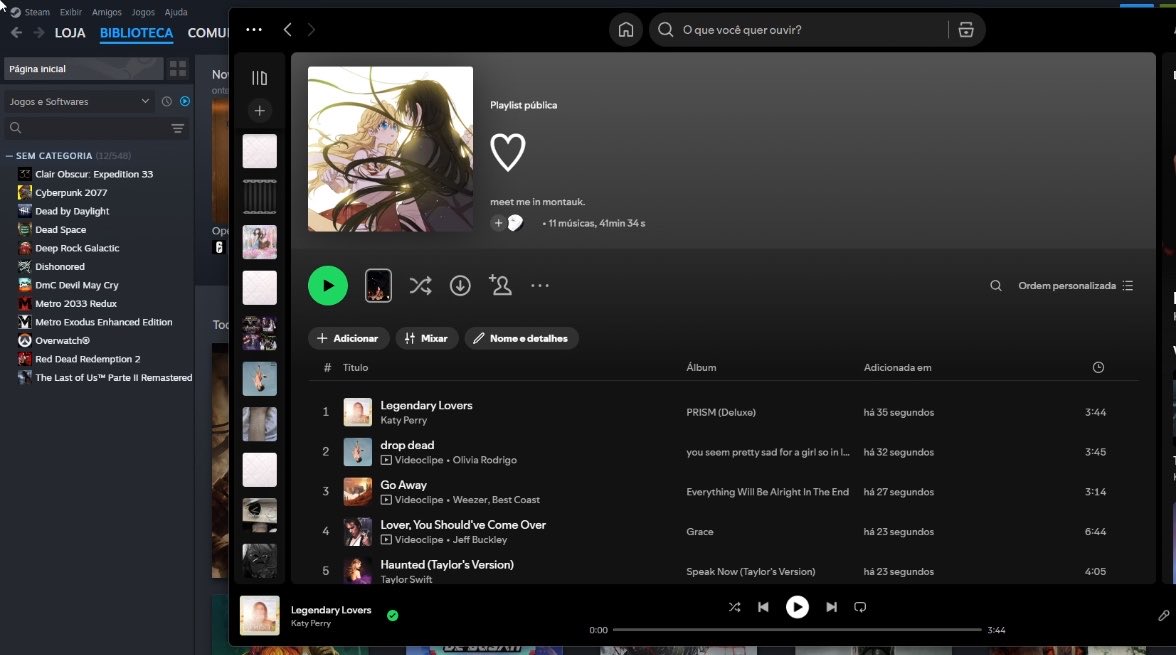1176x655 pixels.
Task: Open Jogos e Softwares dropdown in Steam
Action: (x=79, y=102)
